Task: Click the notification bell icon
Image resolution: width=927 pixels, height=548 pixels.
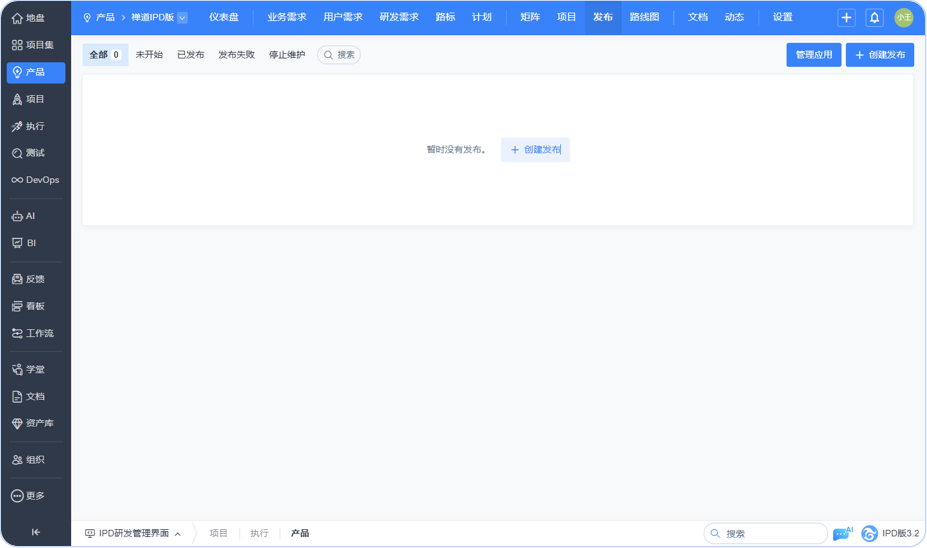Action: (874, 18)
